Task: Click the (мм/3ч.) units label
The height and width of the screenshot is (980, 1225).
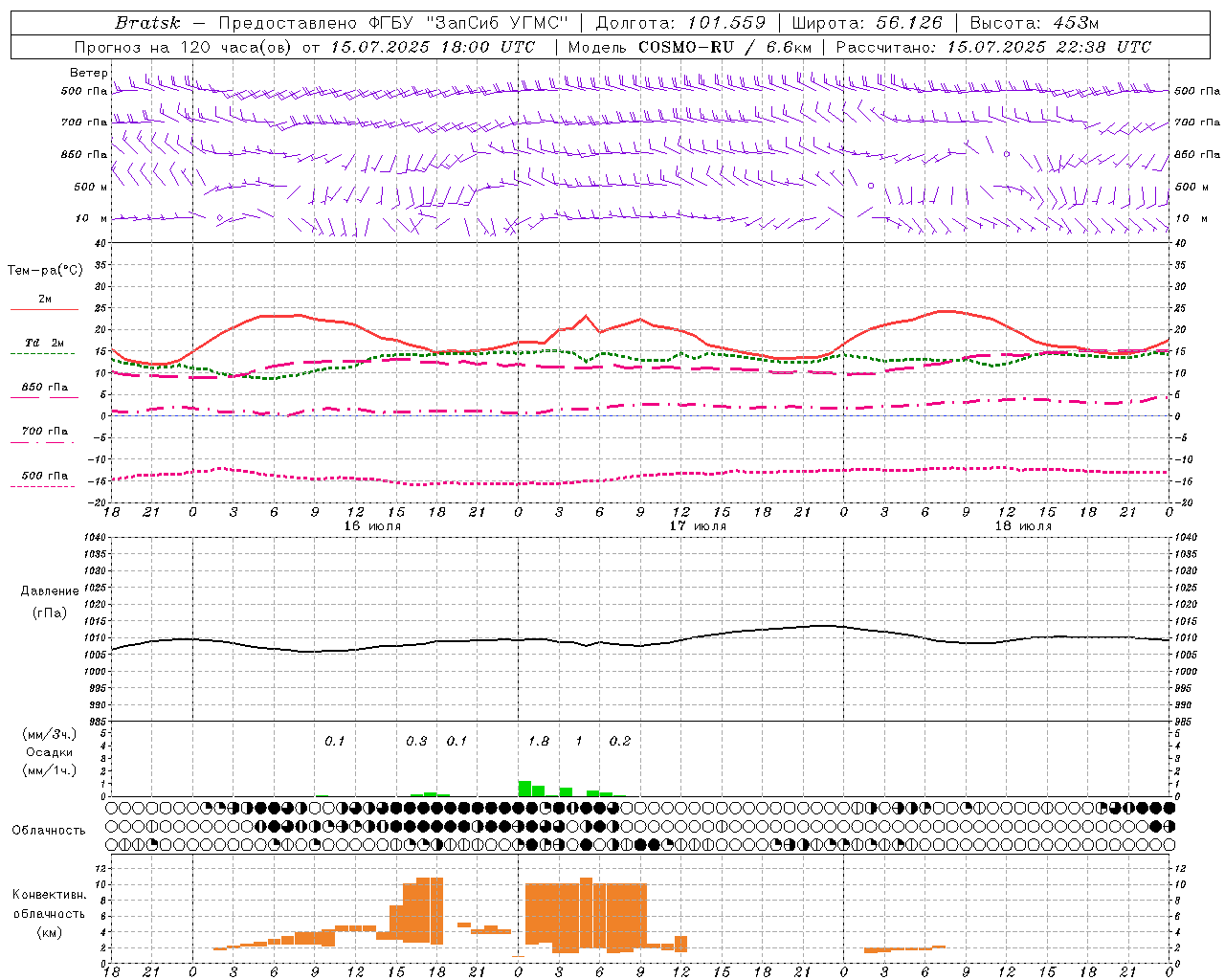Action: point(49,734)
